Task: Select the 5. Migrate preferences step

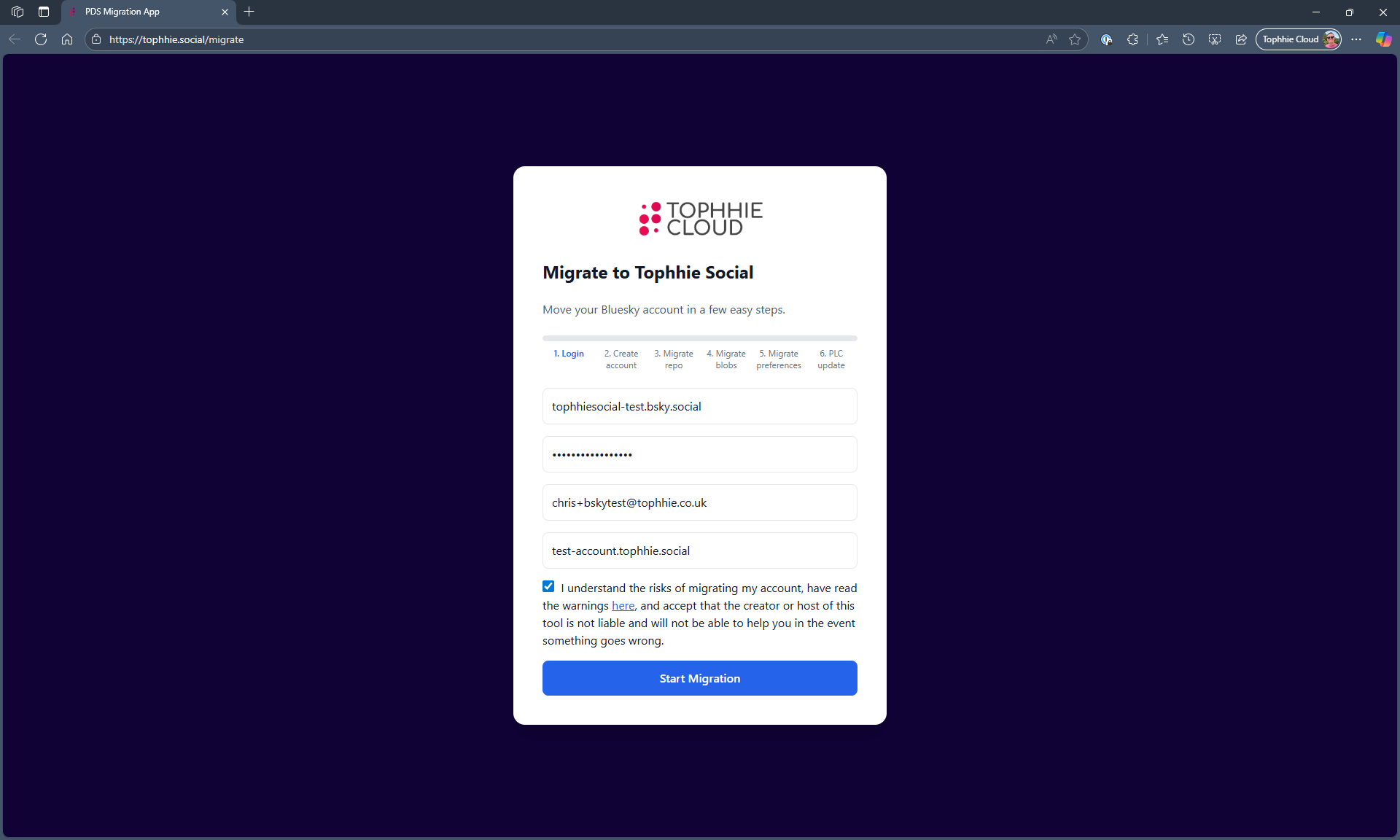Action: [x=779, y=359]
